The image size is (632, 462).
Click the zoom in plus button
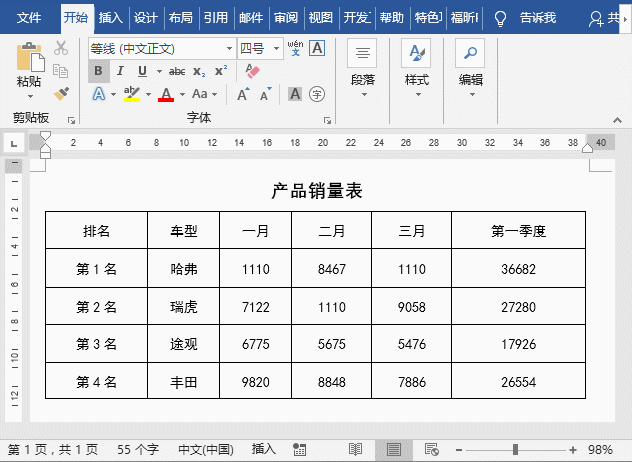(573, 450)
